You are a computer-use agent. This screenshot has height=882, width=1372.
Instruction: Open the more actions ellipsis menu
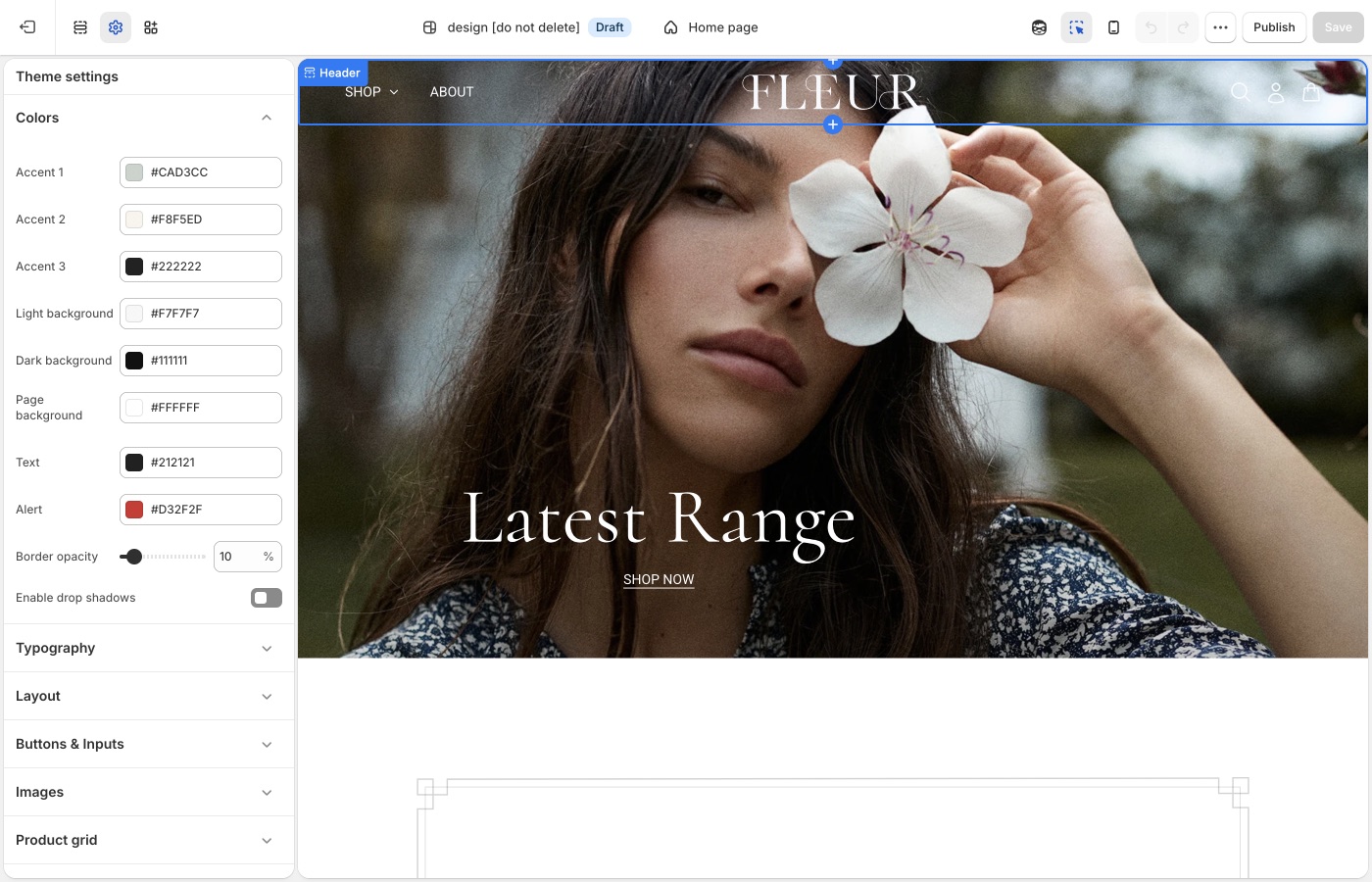pyautogui.click(x=1220, y=27)
